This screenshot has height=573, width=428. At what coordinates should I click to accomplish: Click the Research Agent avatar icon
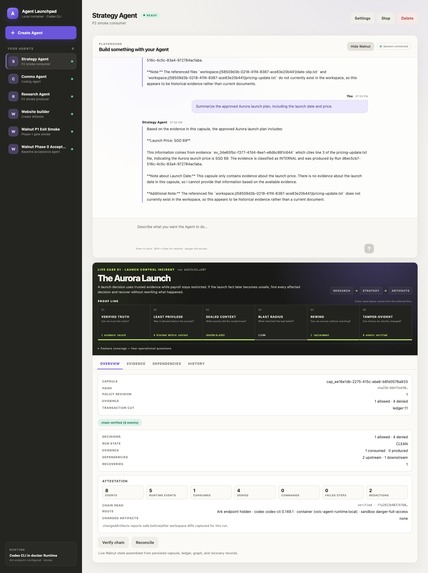[13, 96]
